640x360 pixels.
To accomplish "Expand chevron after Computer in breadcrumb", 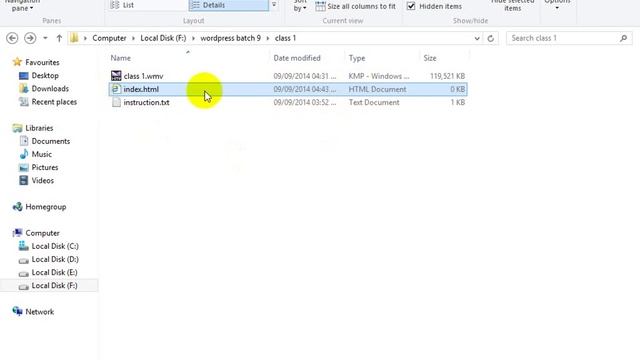I will click(x=133, y=38).
